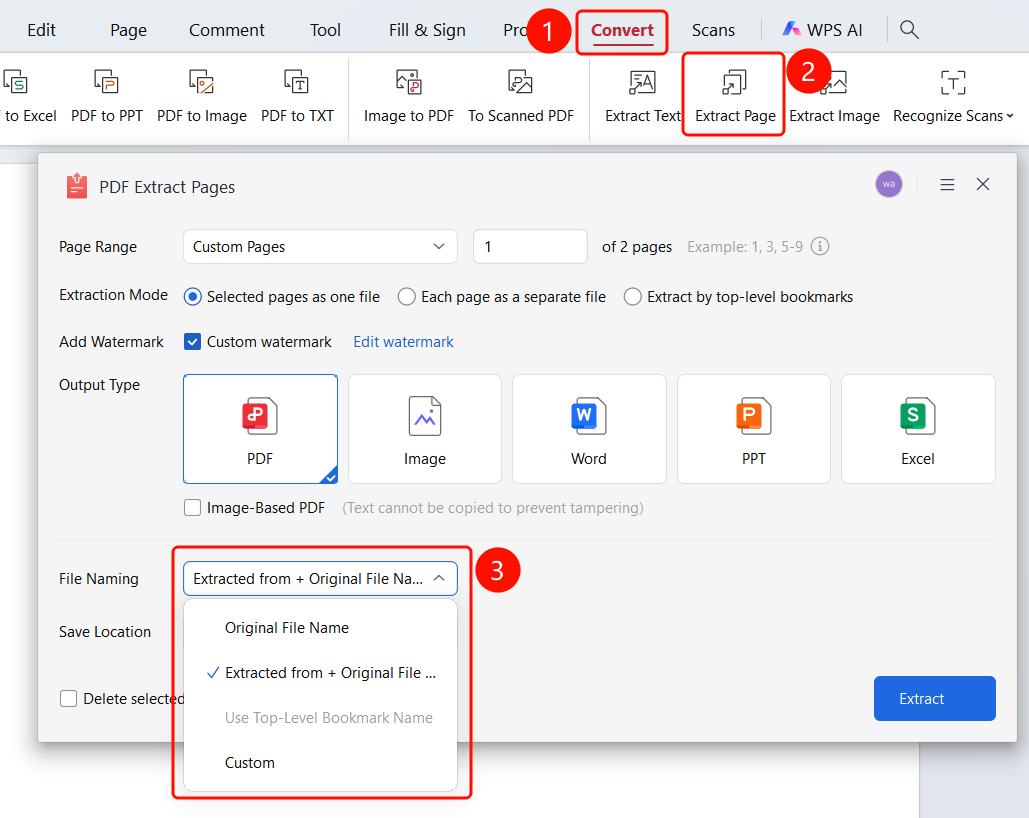Choose PDF as the output type
This screenshot has height=818, width=1029.
click(x=261, y=429)
